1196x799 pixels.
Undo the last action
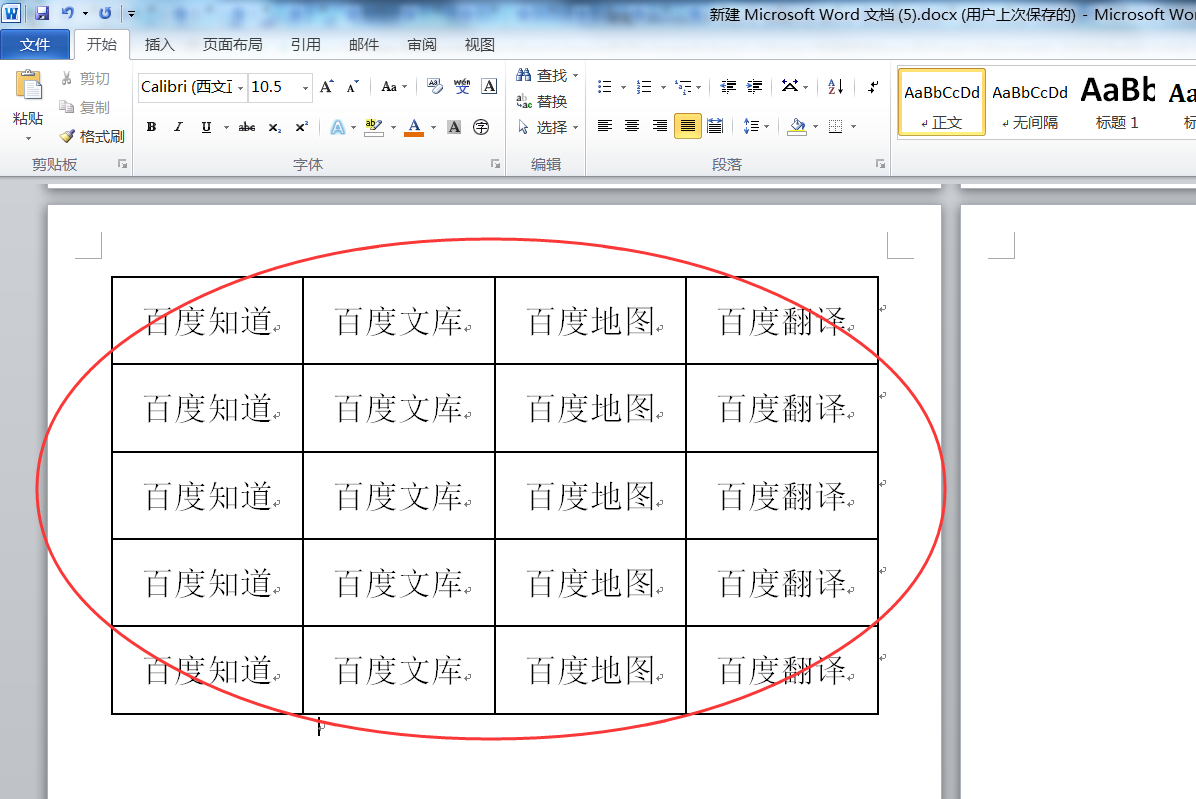click(x=68, y=13)
